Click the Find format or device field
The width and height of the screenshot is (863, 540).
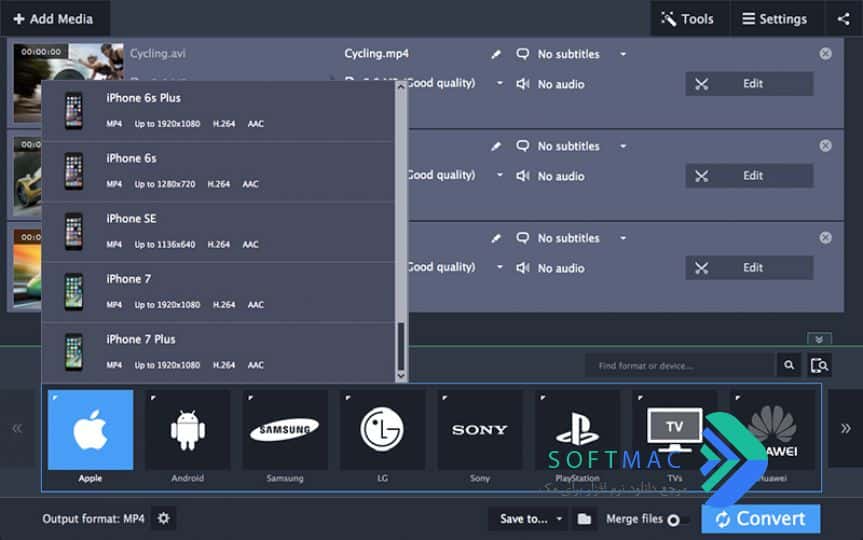(679, 366)
